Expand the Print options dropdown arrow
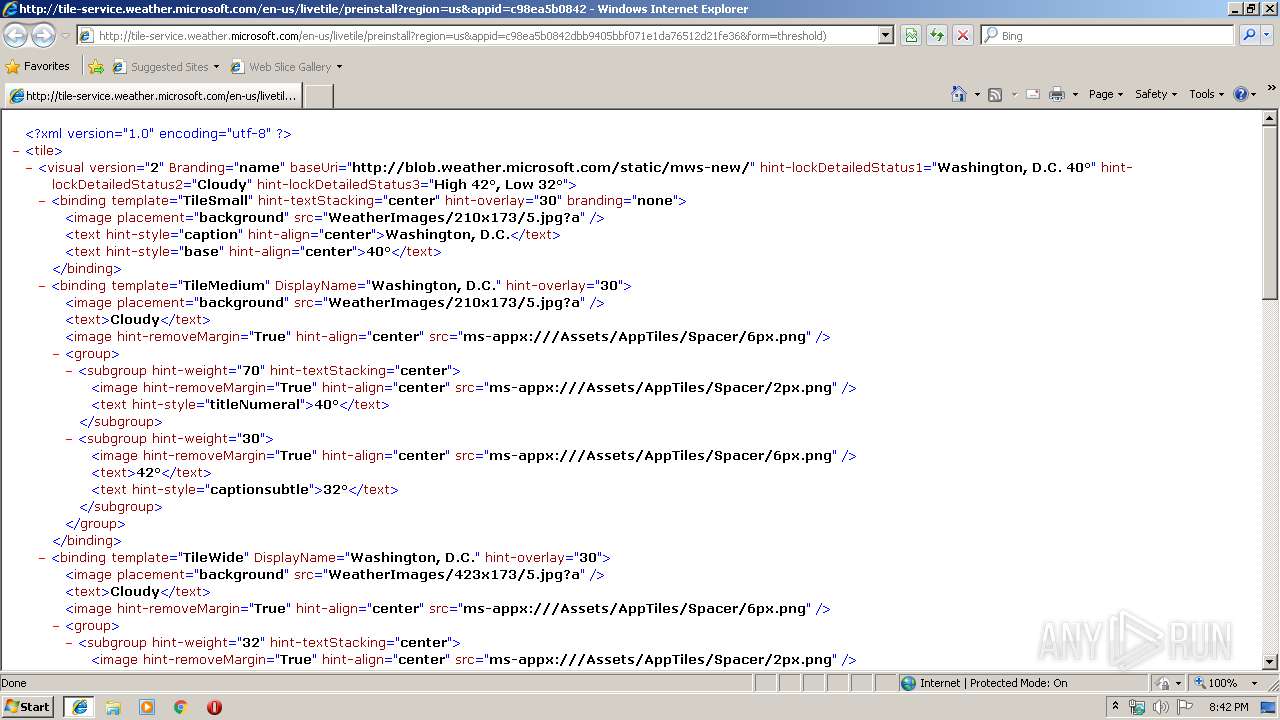 [1075, 94]
